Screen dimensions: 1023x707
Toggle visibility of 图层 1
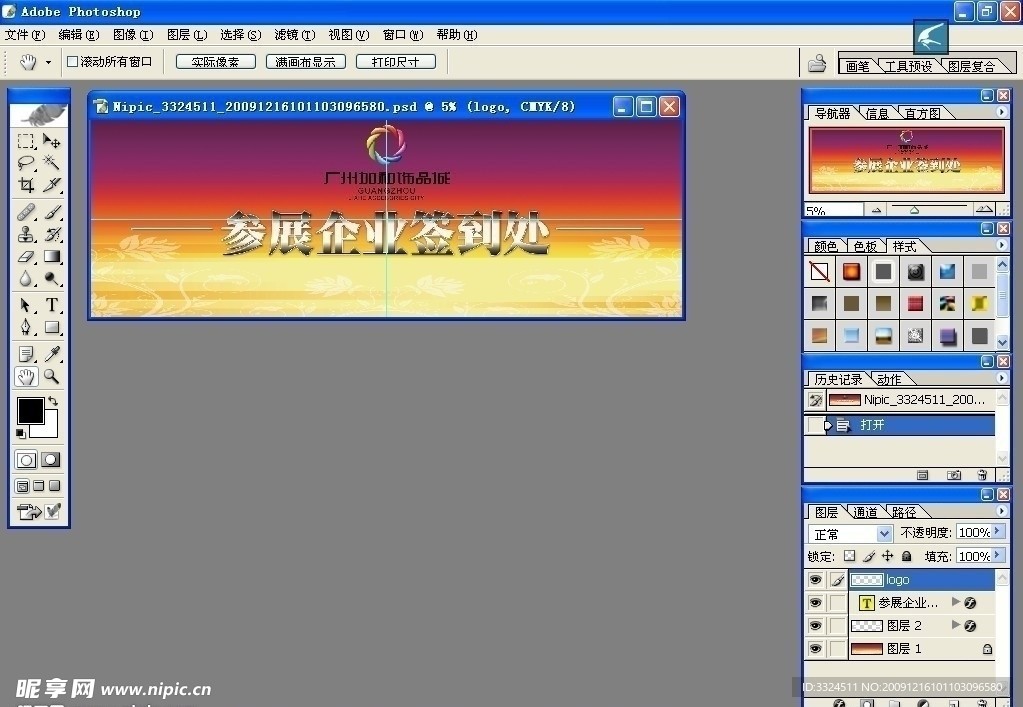click(815, 649)
